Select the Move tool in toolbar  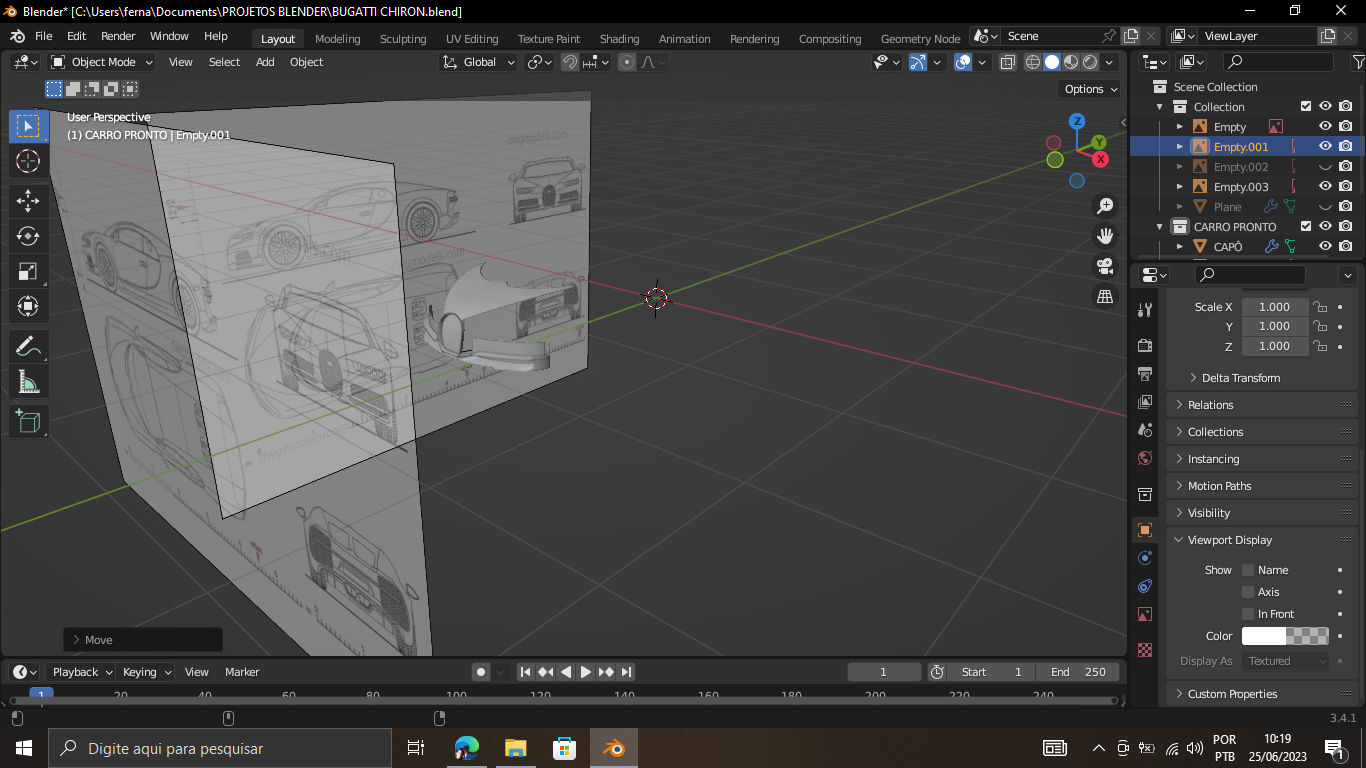pyautogui.click(x=28, y=201)
